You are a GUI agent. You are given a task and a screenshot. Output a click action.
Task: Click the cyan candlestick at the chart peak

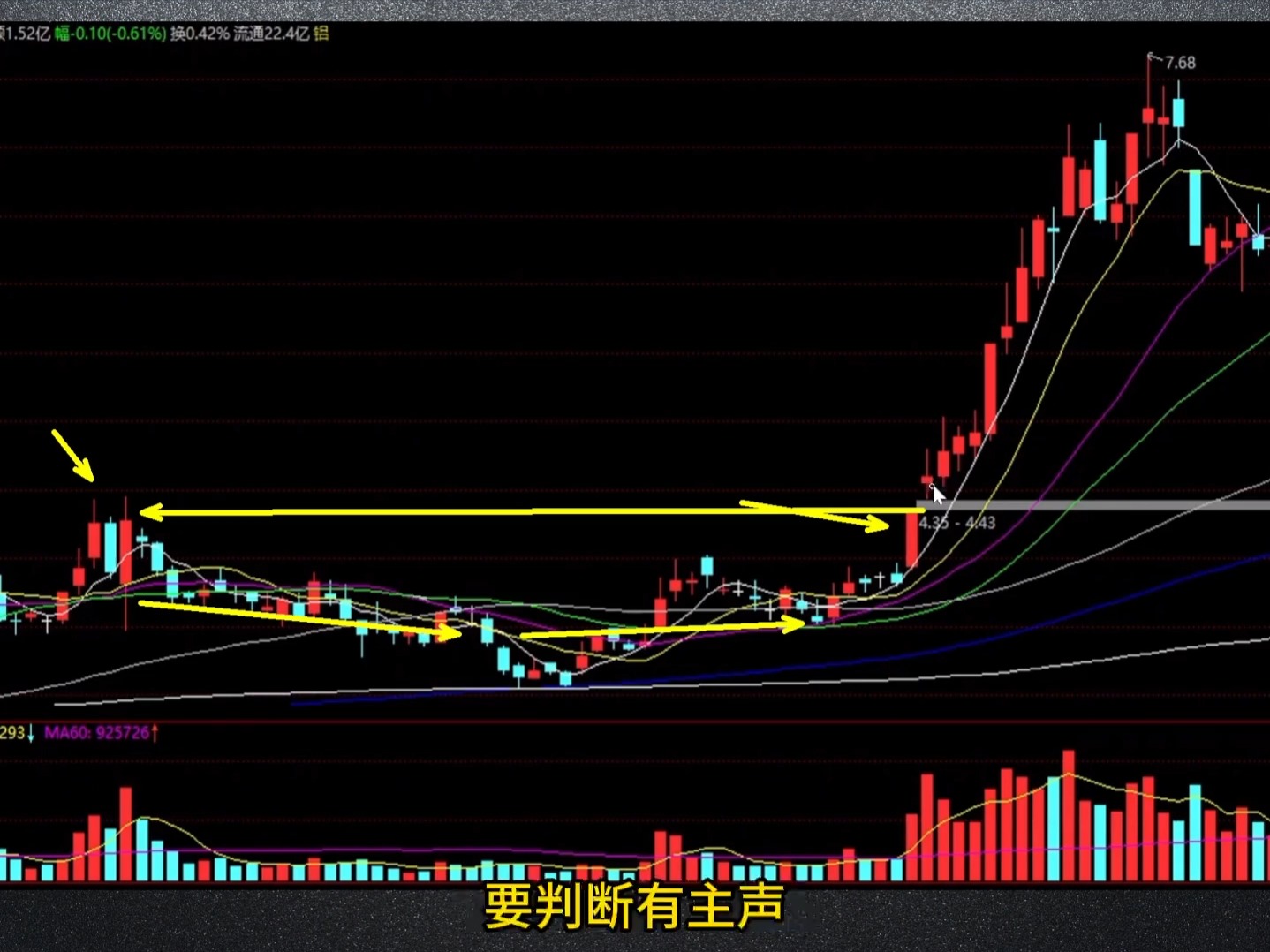[x=1178, y=113]
